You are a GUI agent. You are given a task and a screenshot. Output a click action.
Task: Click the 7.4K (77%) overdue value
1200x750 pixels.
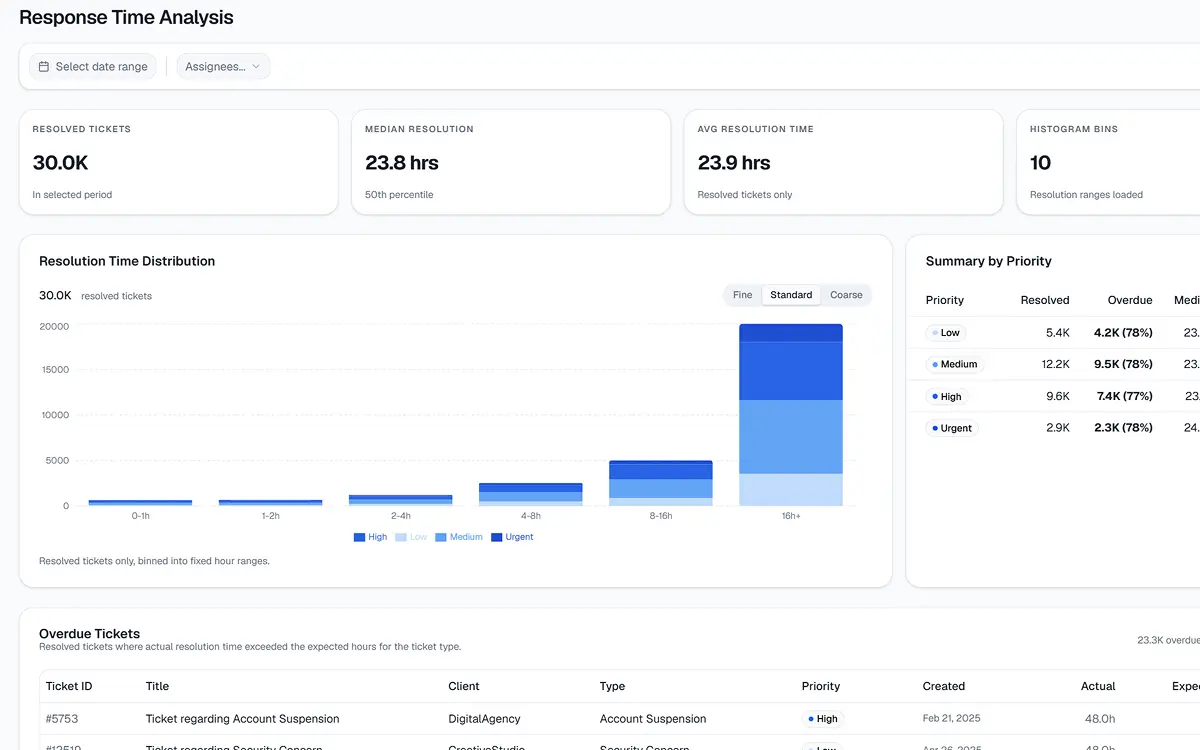pyautogui.click(x=1124, y=396)
